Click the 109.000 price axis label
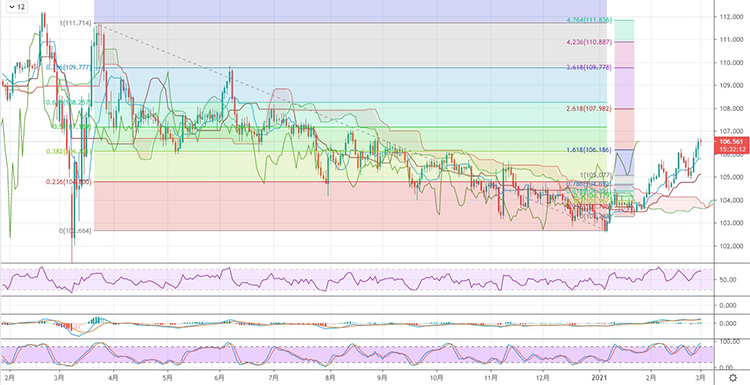This screenshot has width=750, height=385. click(x=731, y=86)
